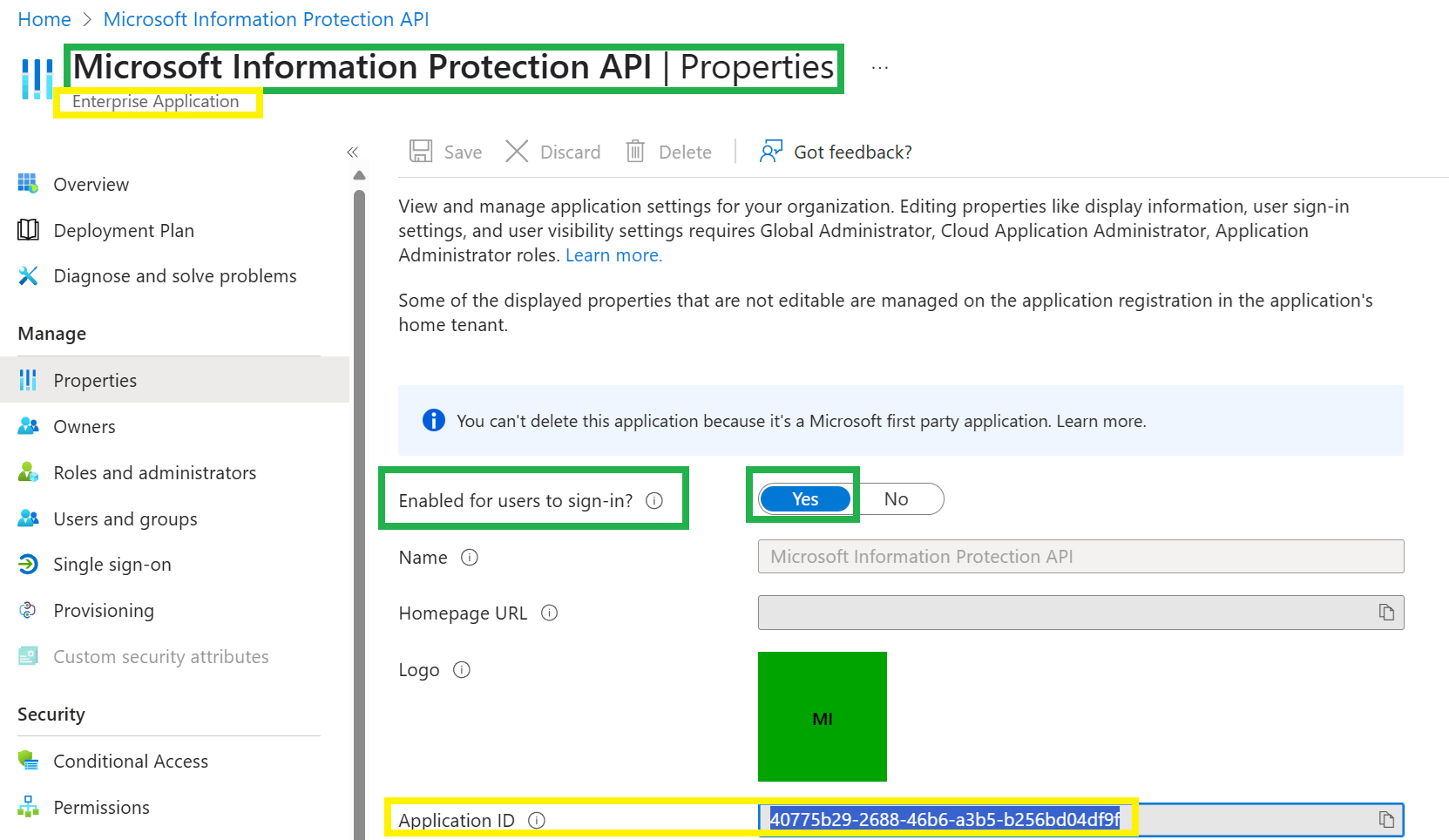The width and height of the screenshot is (1449, 840).
Task: Click the info icon next to Name
Action: tap(470, 557)
